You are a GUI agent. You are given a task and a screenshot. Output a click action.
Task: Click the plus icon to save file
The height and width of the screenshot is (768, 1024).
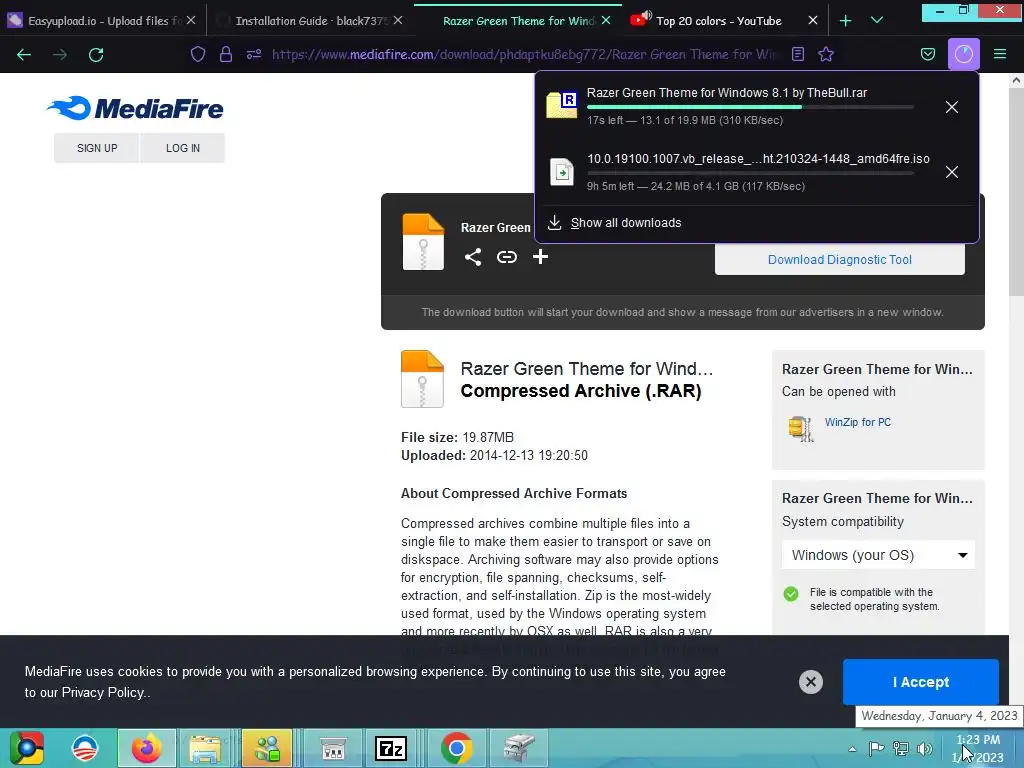tap(540, 257)
